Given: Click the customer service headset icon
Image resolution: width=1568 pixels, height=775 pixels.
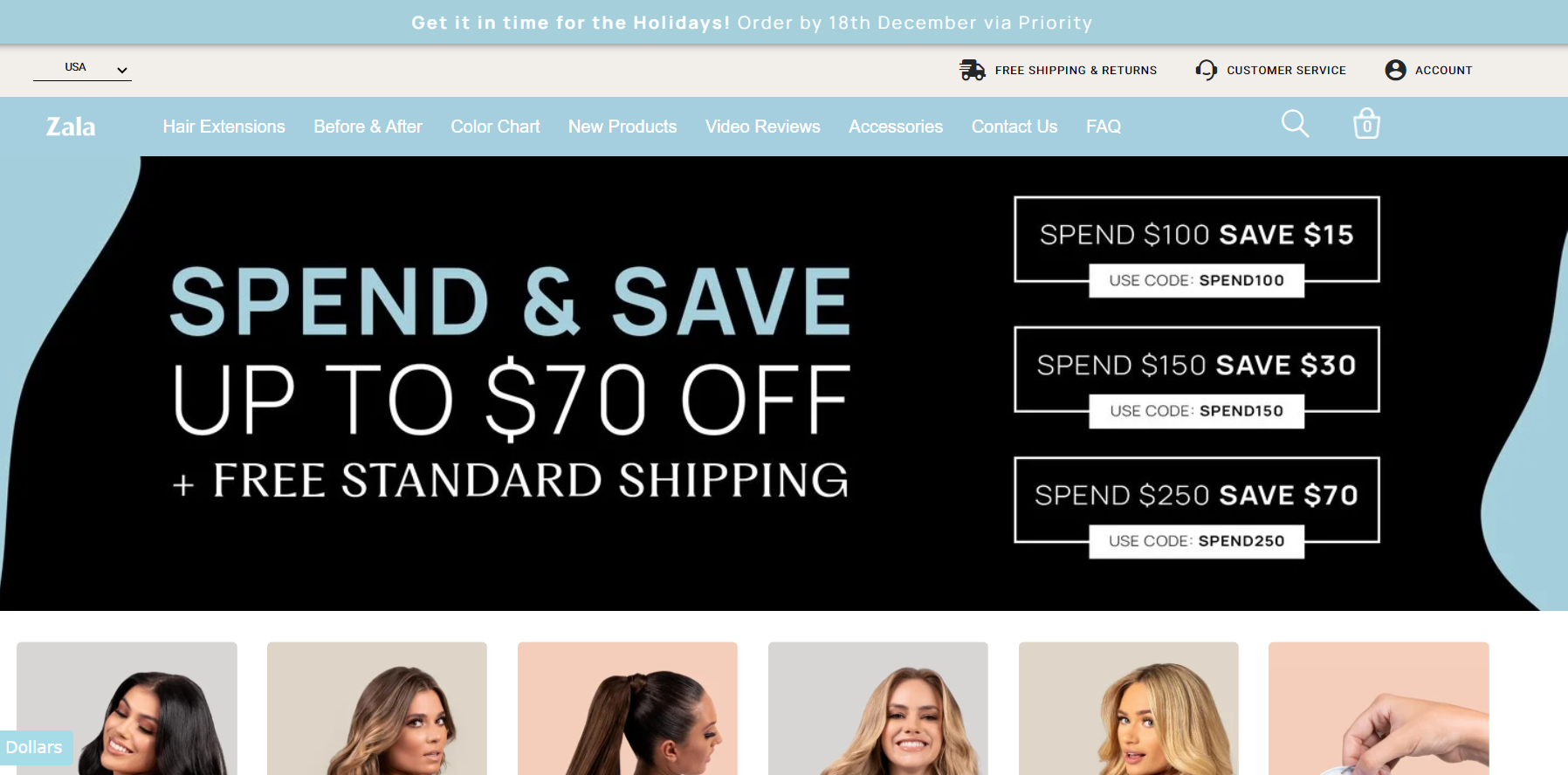Looking at the screenshot, I should click(x=1207, y=70).
